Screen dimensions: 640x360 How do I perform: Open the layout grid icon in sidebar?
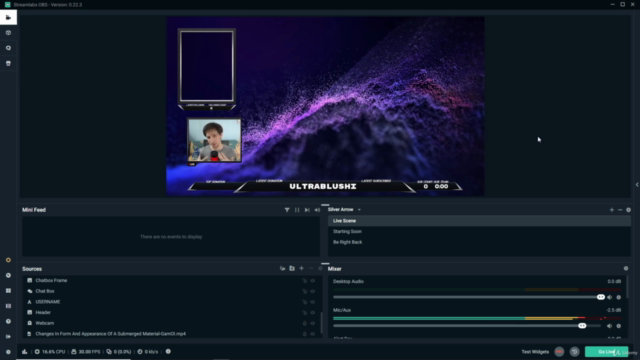coord(8,291)
